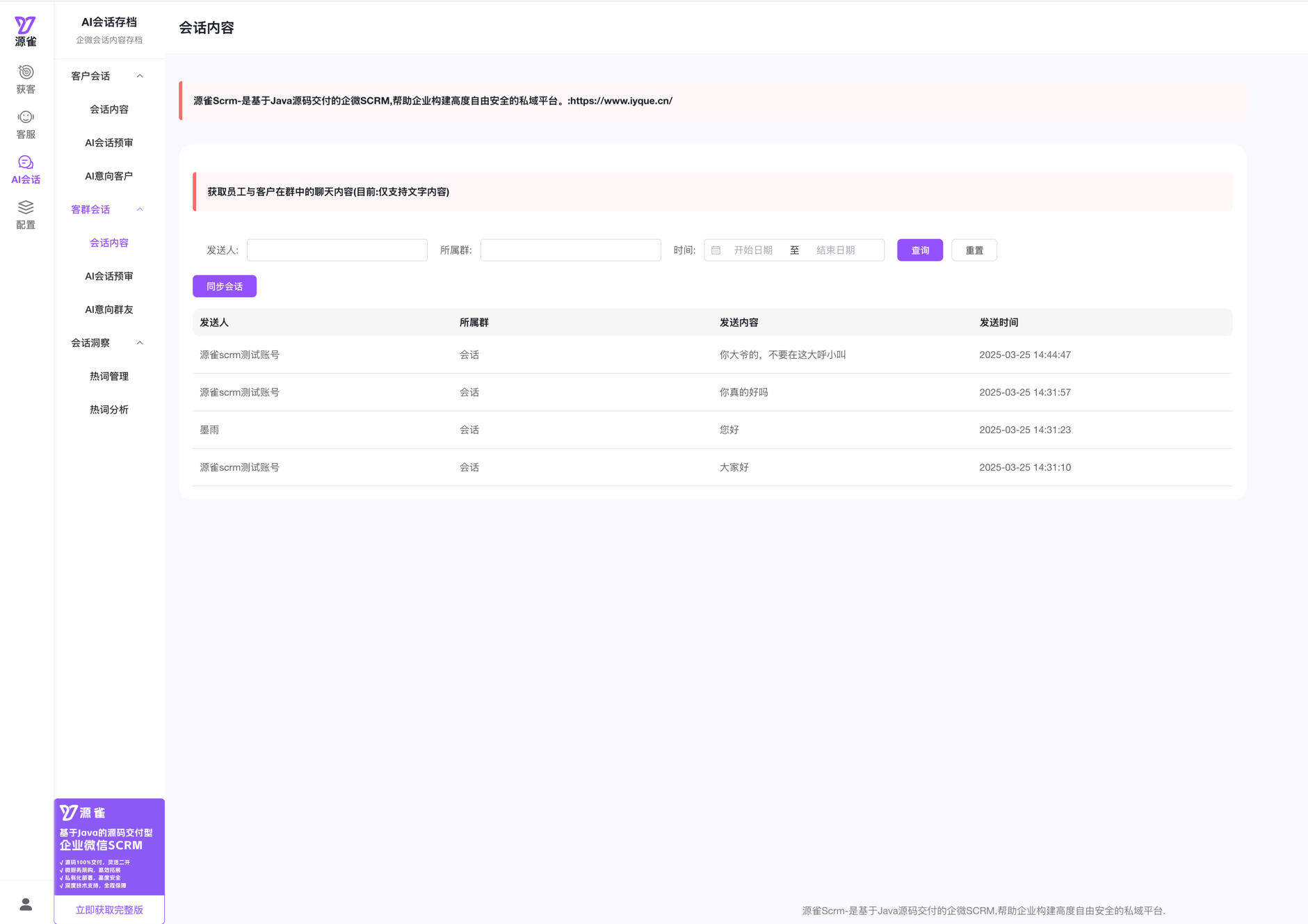Click the AI会话存档 sidebar heading
Image resolution: width=1308 pixels, height=924 pixels.
click(x=109, y=22)
